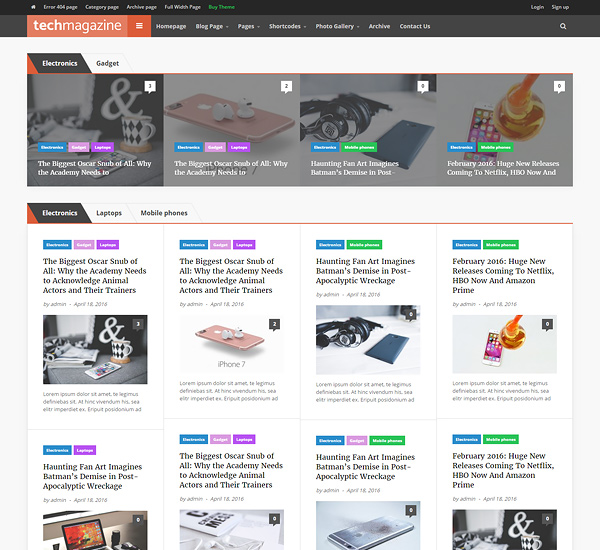
Task: Expand the Shortcodes dropdown menu
Action: 287,26
